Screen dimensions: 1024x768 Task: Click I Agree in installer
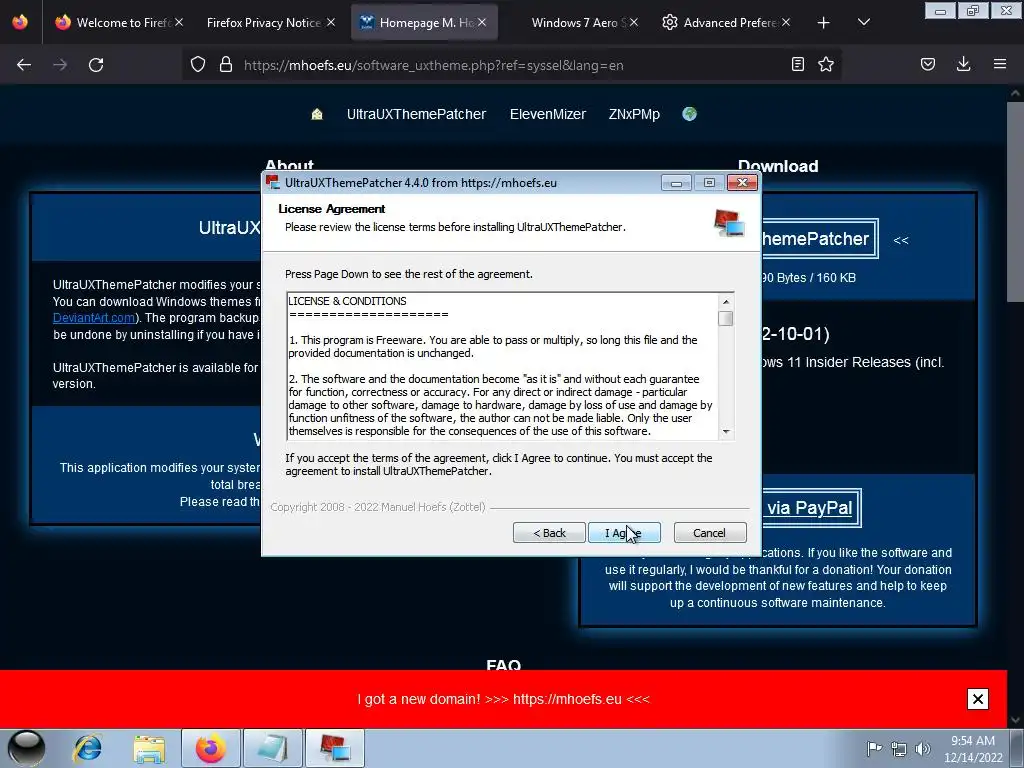pyautogui.click(x=624, y=533)
